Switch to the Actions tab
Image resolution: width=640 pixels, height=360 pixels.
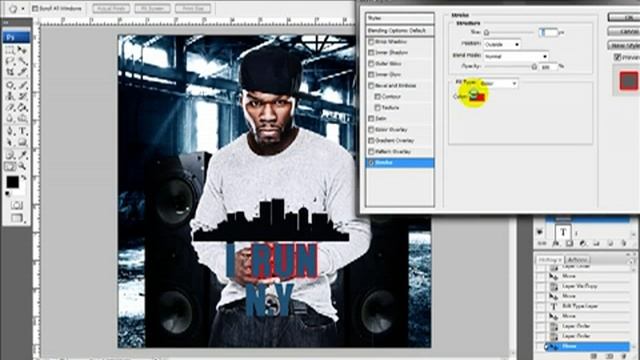point(577,260)
